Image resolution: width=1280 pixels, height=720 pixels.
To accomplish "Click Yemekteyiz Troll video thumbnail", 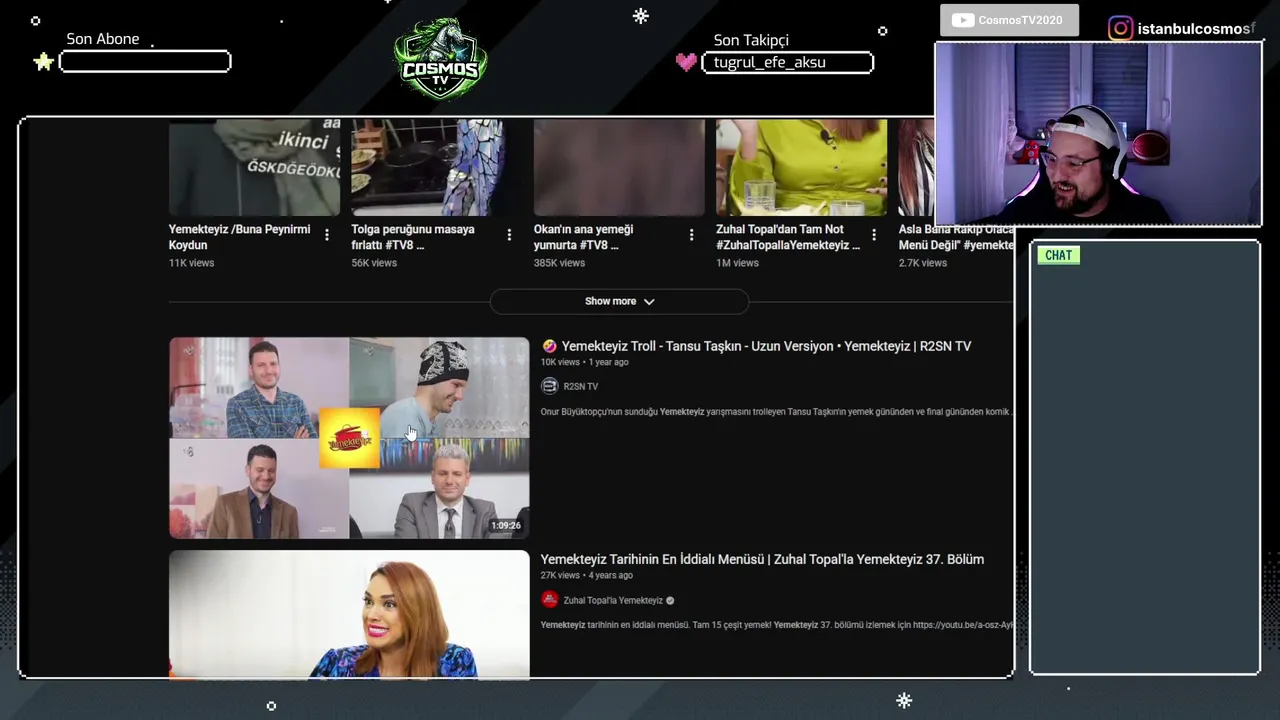I will (x=349, y=438).
